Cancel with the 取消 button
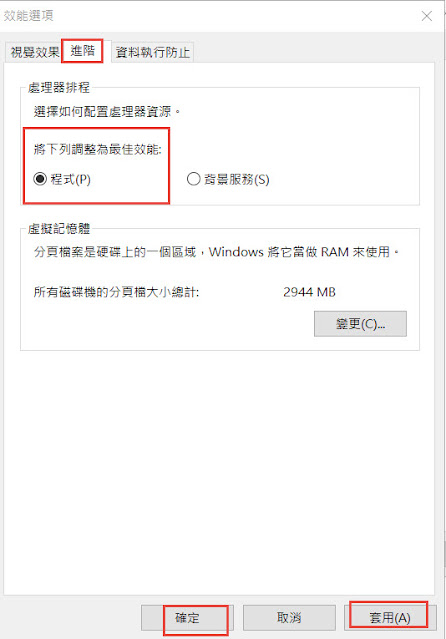 (x=289, y=618)
